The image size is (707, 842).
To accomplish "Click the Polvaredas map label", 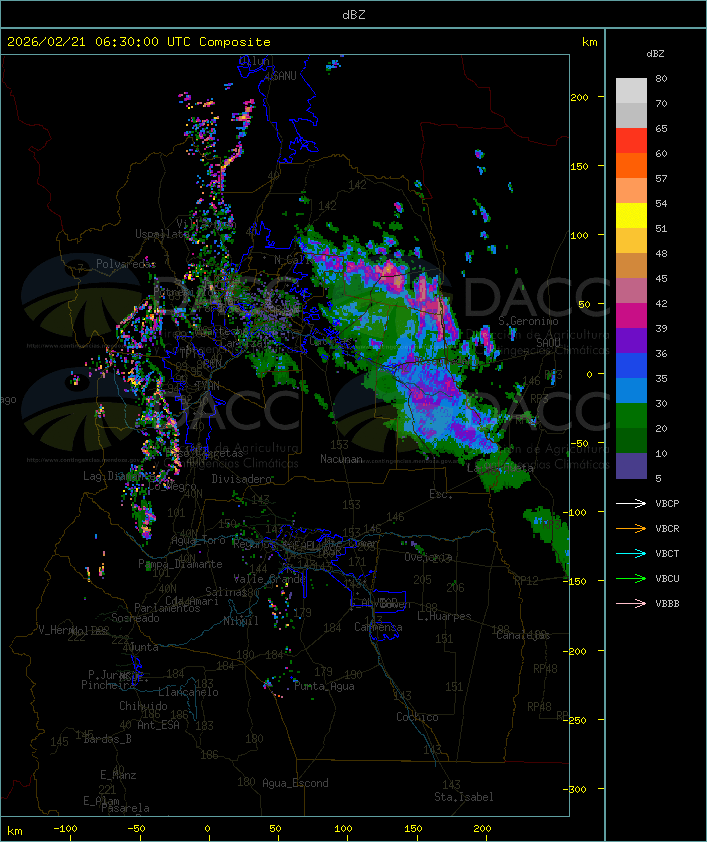I will click(125, 264).
